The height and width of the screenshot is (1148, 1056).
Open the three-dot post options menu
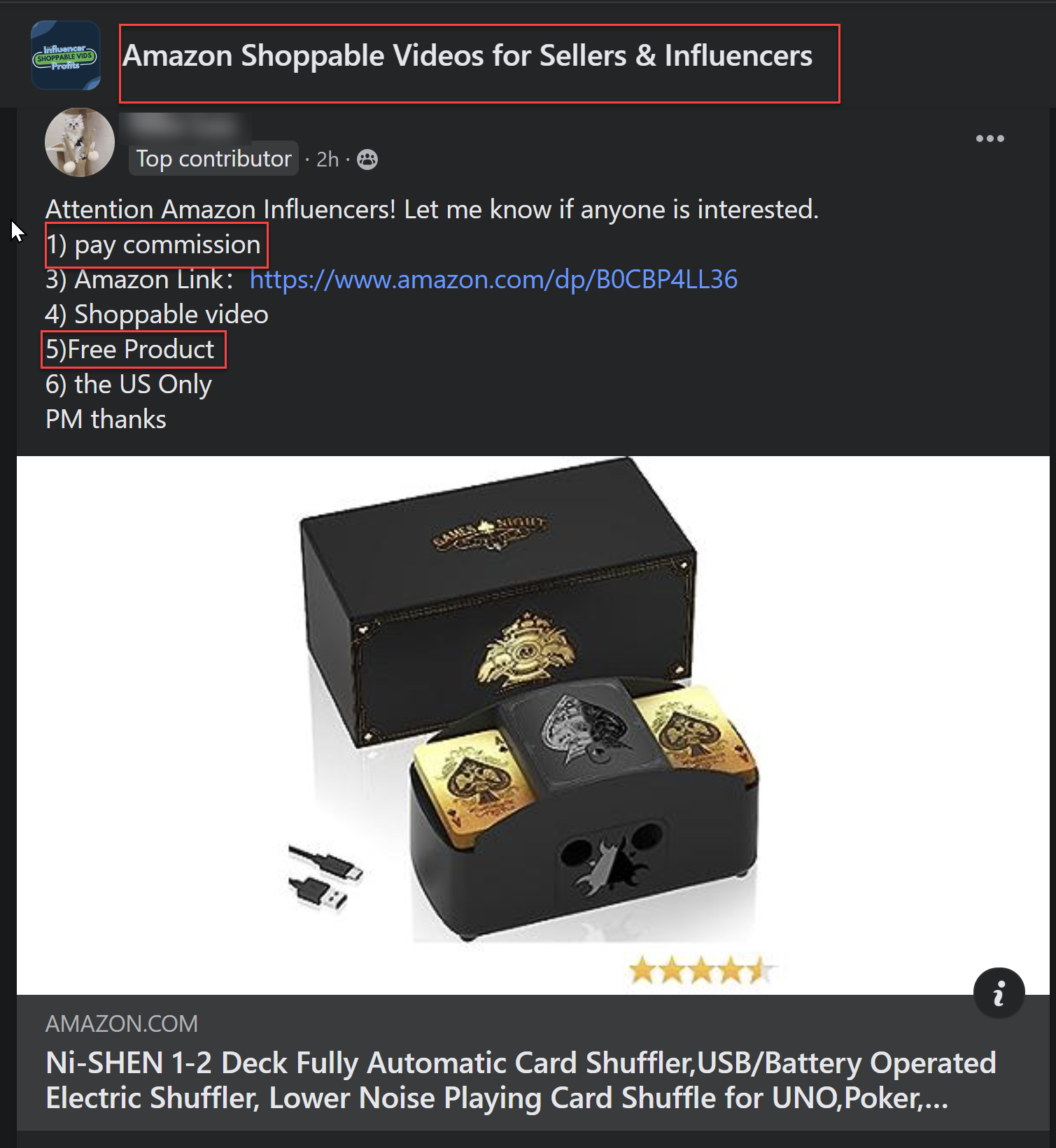click(990, 139)
